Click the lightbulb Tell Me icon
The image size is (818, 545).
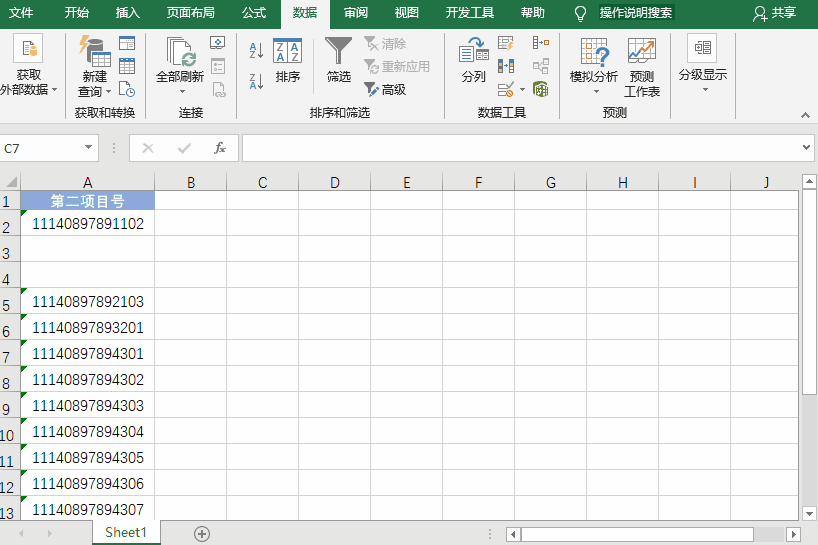pyautogui.click(x=580, y=14)
